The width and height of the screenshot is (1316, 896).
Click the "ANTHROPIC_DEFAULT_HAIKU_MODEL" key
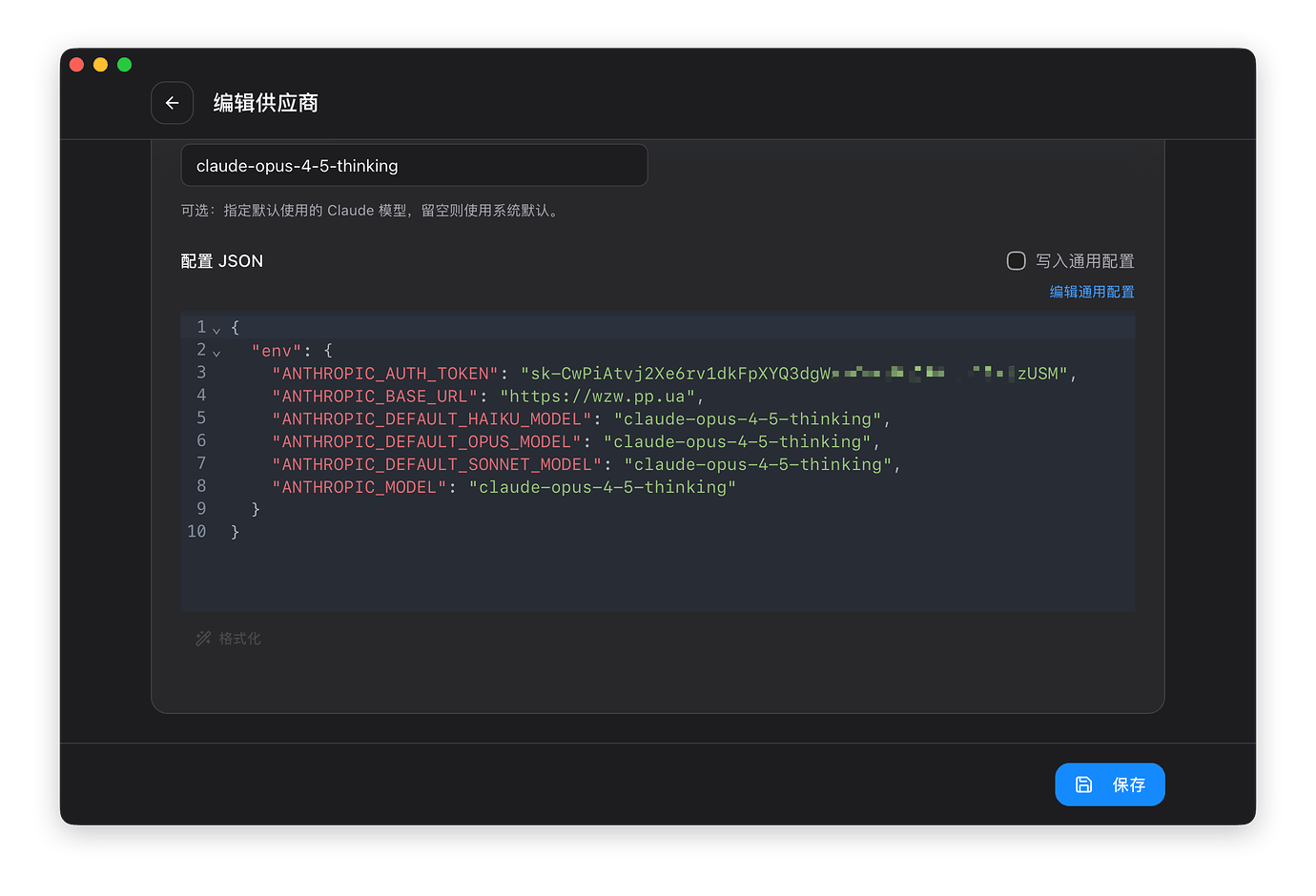[432, 419]
